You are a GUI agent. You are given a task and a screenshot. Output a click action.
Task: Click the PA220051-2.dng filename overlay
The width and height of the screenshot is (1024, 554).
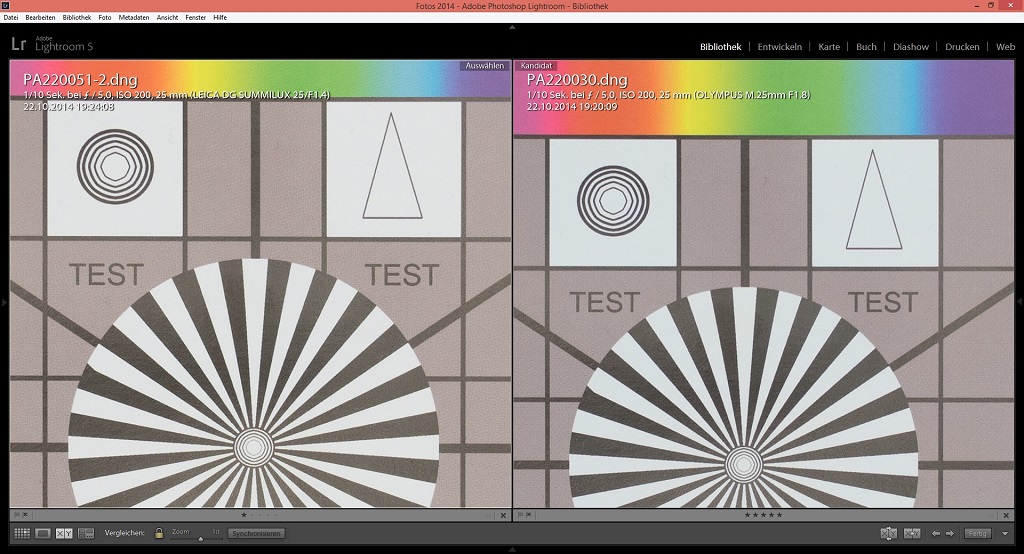coord(80,80)
